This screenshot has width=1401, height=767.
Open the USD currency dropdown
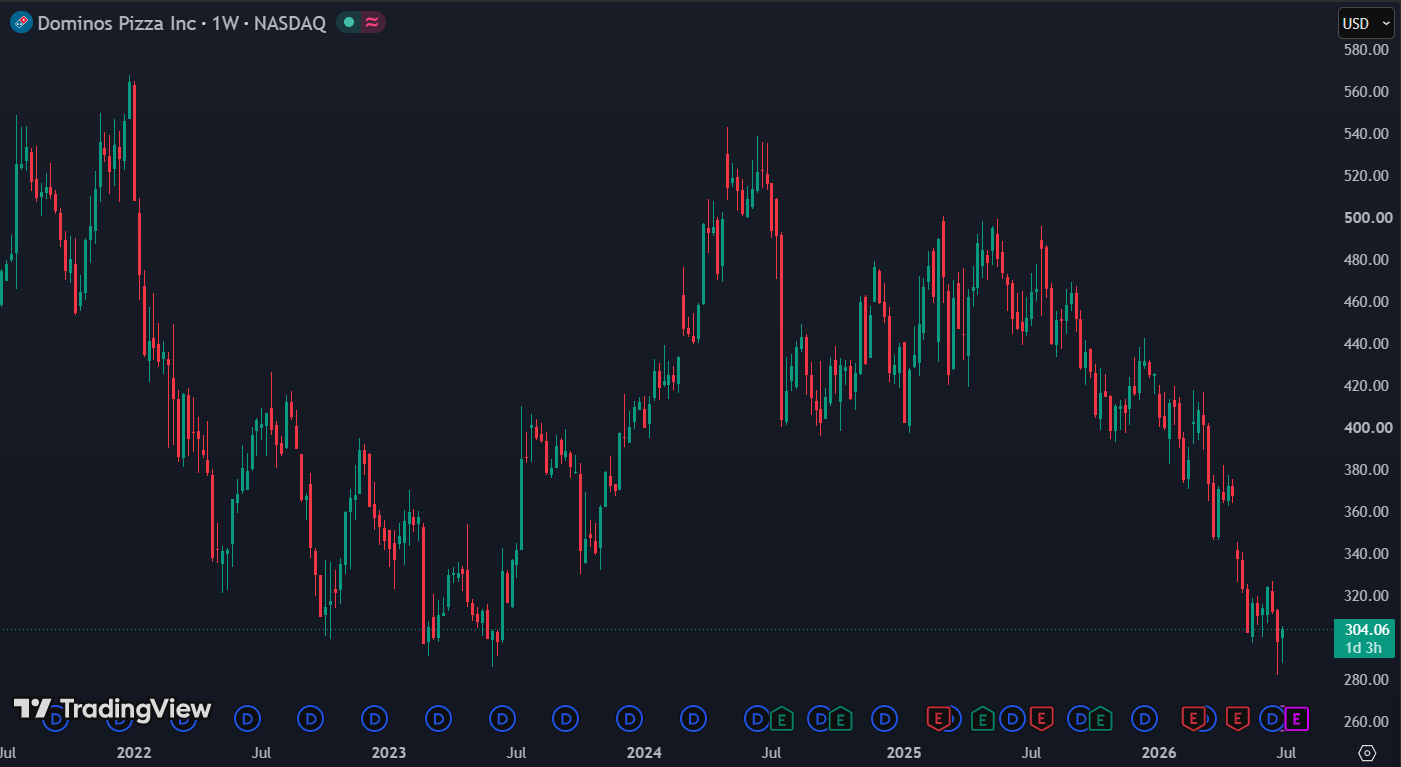[x=1366, y=23]
